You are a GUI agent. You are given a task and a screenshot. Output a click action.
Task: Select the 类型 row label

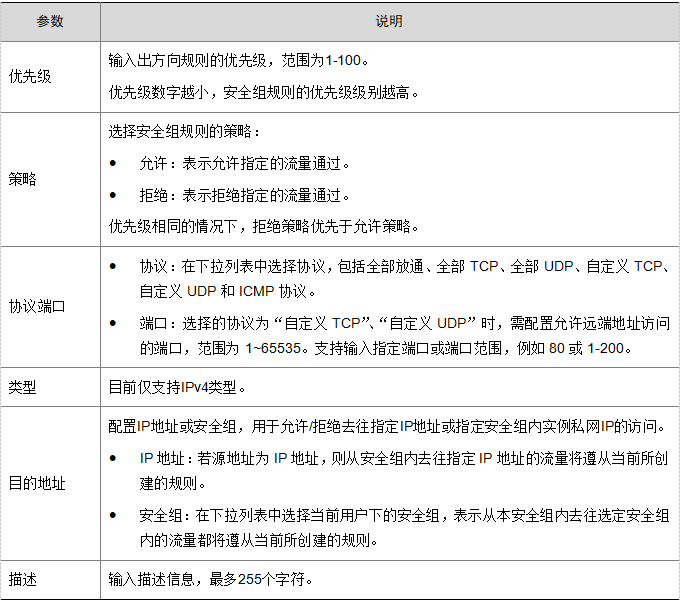pyautogui.click(x=22, y=387)
